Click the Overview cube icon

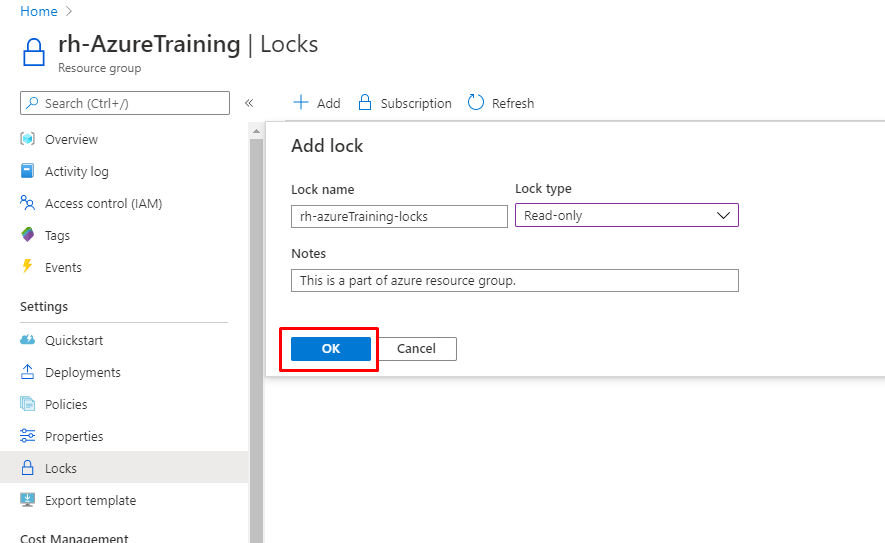tap(27, 139)
